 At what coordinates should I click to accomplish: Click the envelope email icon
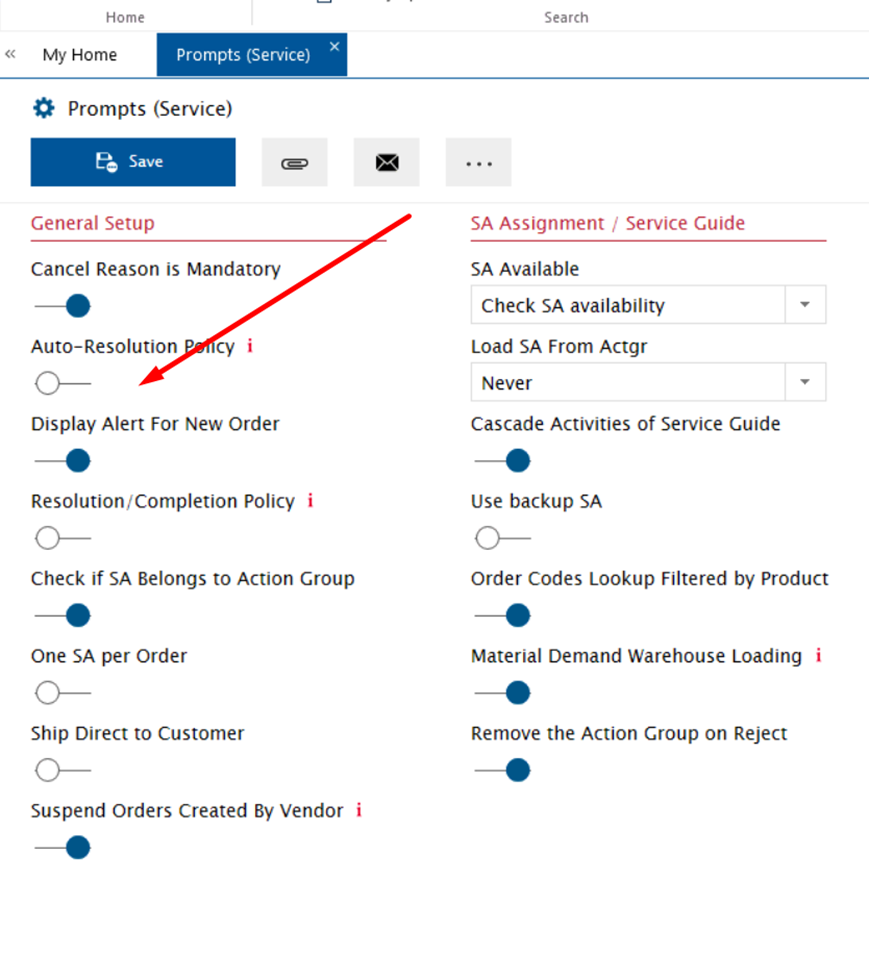coord(387,162)
